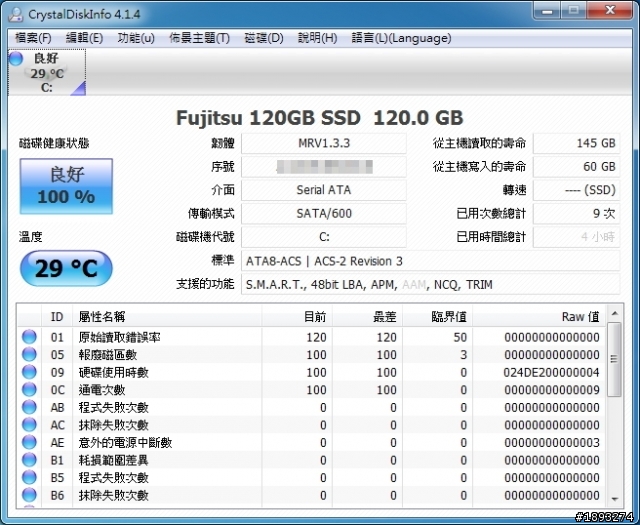Click the 最差 column header

(367, 316)
